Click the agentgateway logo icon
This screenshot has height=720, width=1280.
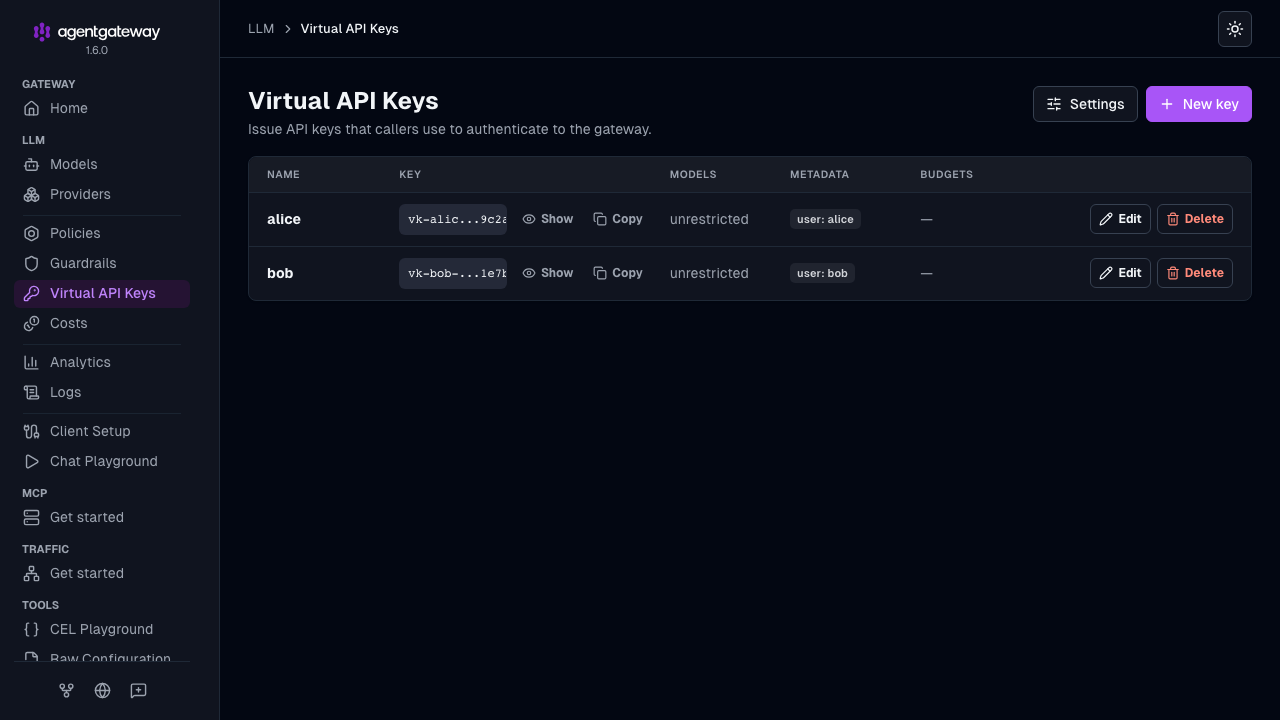[x=42, y=32]
